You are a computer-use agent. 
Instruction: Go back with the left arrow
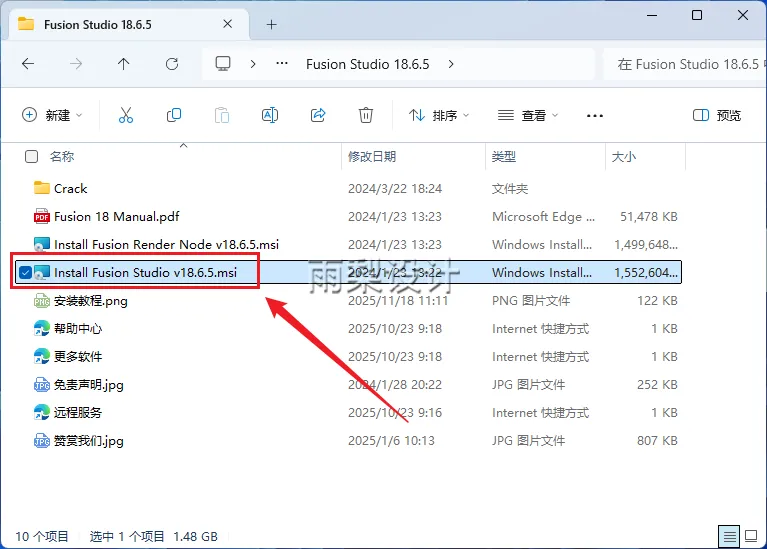click(x=28, y=64)
